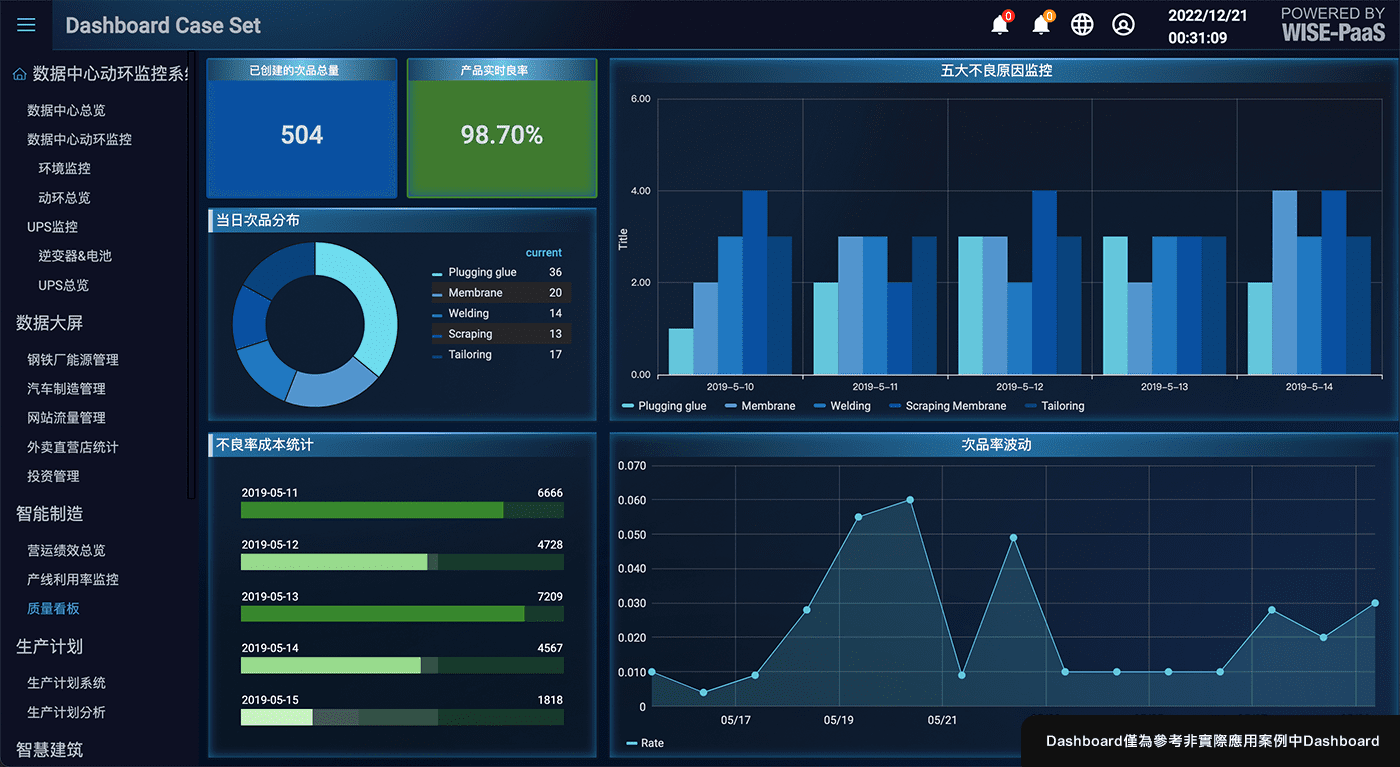Open 钢铁厂能源管理 menu item

pyautogui.click(x=73, y=360)
